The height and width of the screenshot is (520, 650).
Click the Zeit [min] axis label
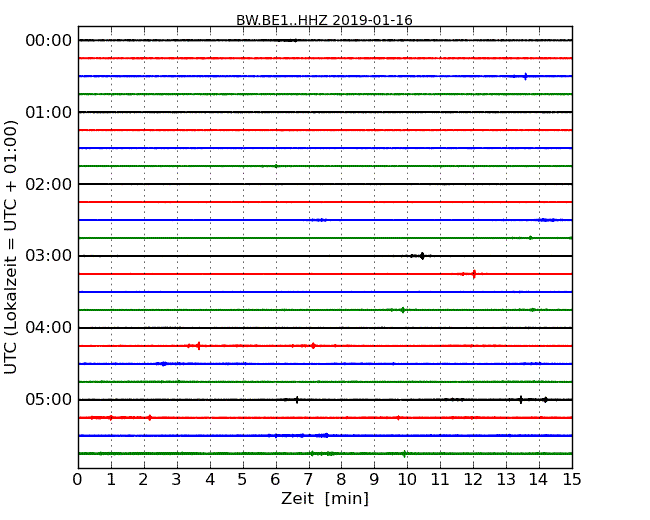point(325,498)
